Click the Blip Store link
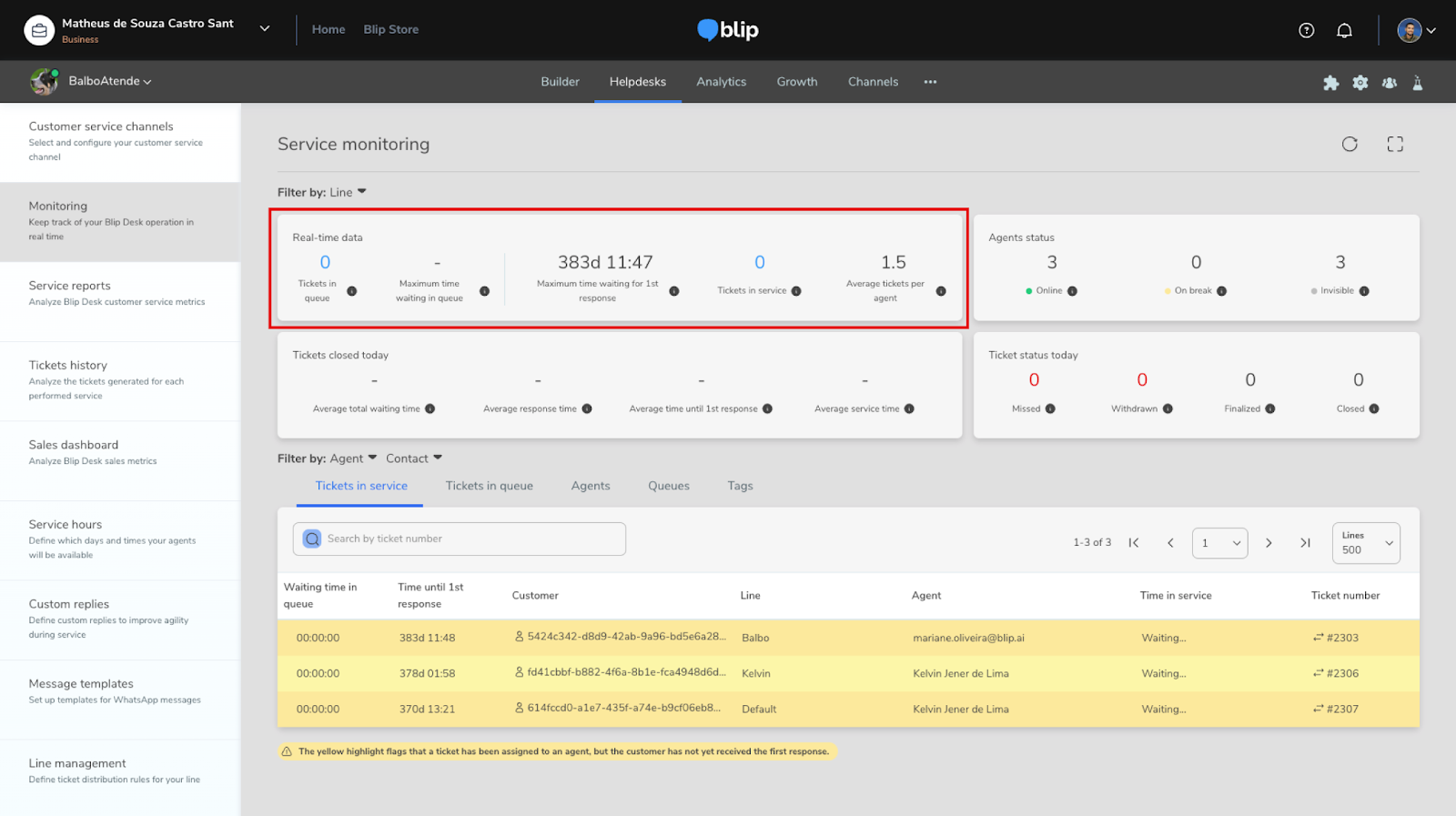The image size is (1456, 816). (x=391, y=29)
